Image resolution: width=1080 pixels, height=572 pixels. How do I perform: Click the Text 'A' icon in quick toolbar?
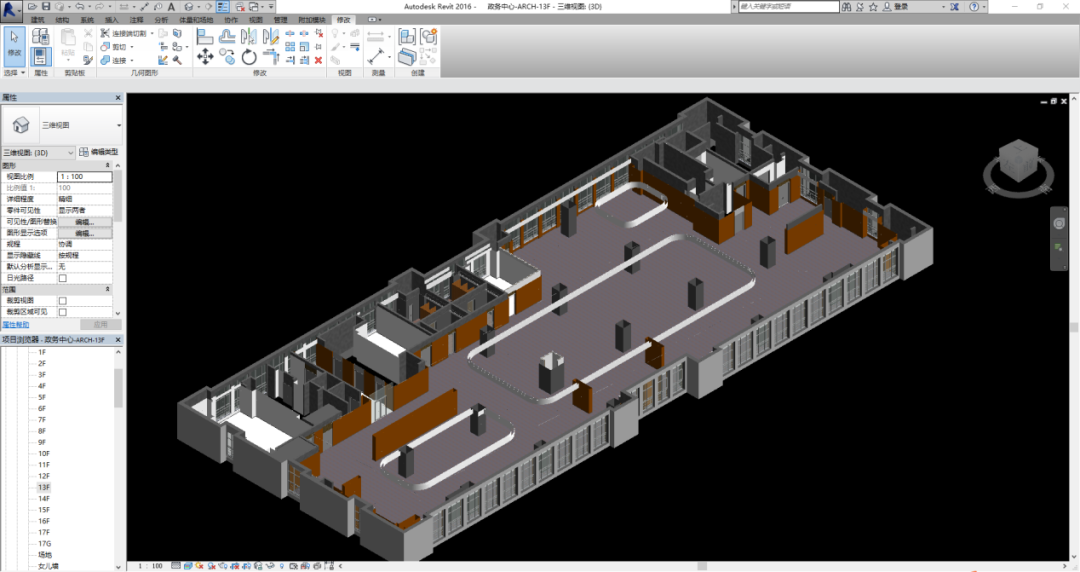point(171,6)
